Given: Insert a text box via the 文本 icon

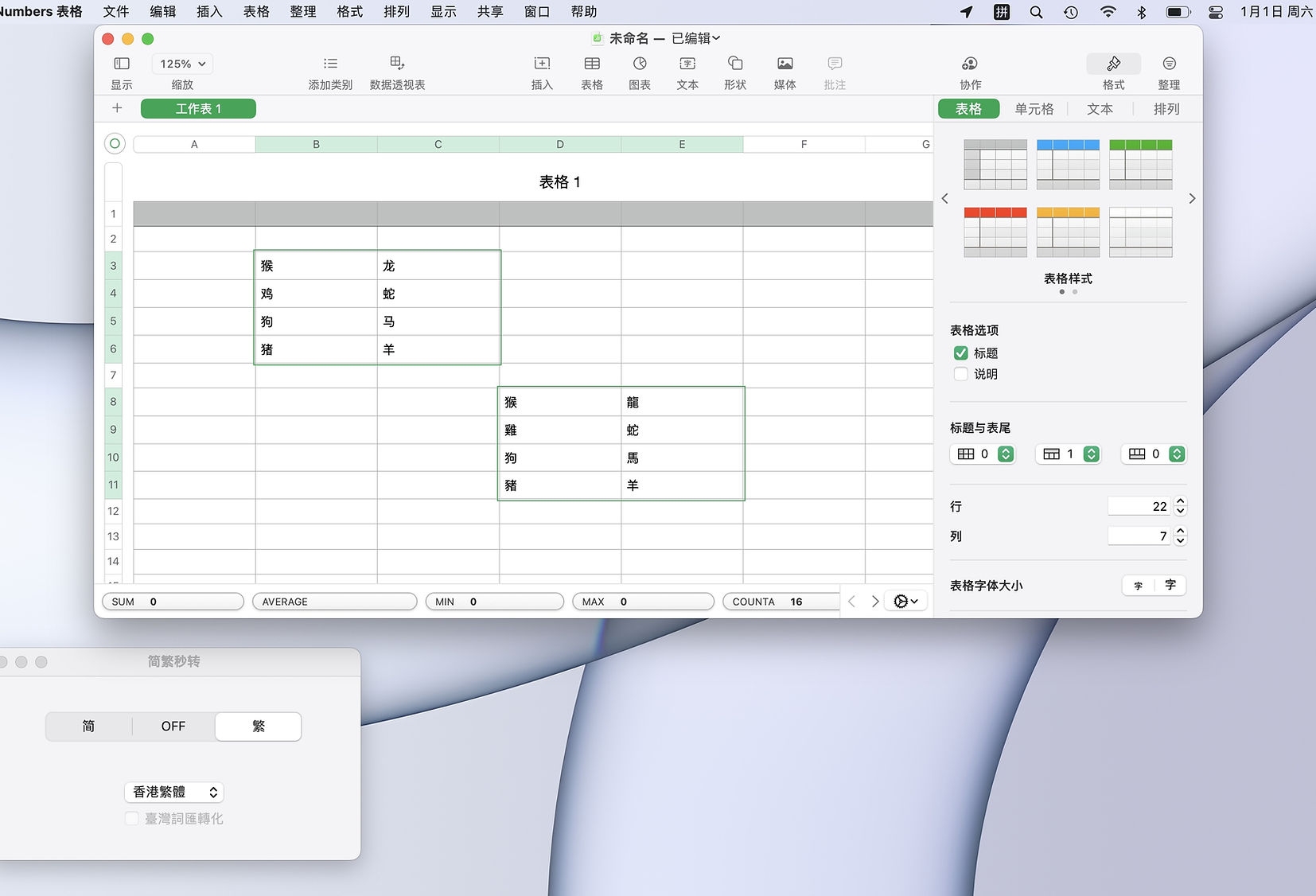Looking at the screenshot, I should point(687,70).
